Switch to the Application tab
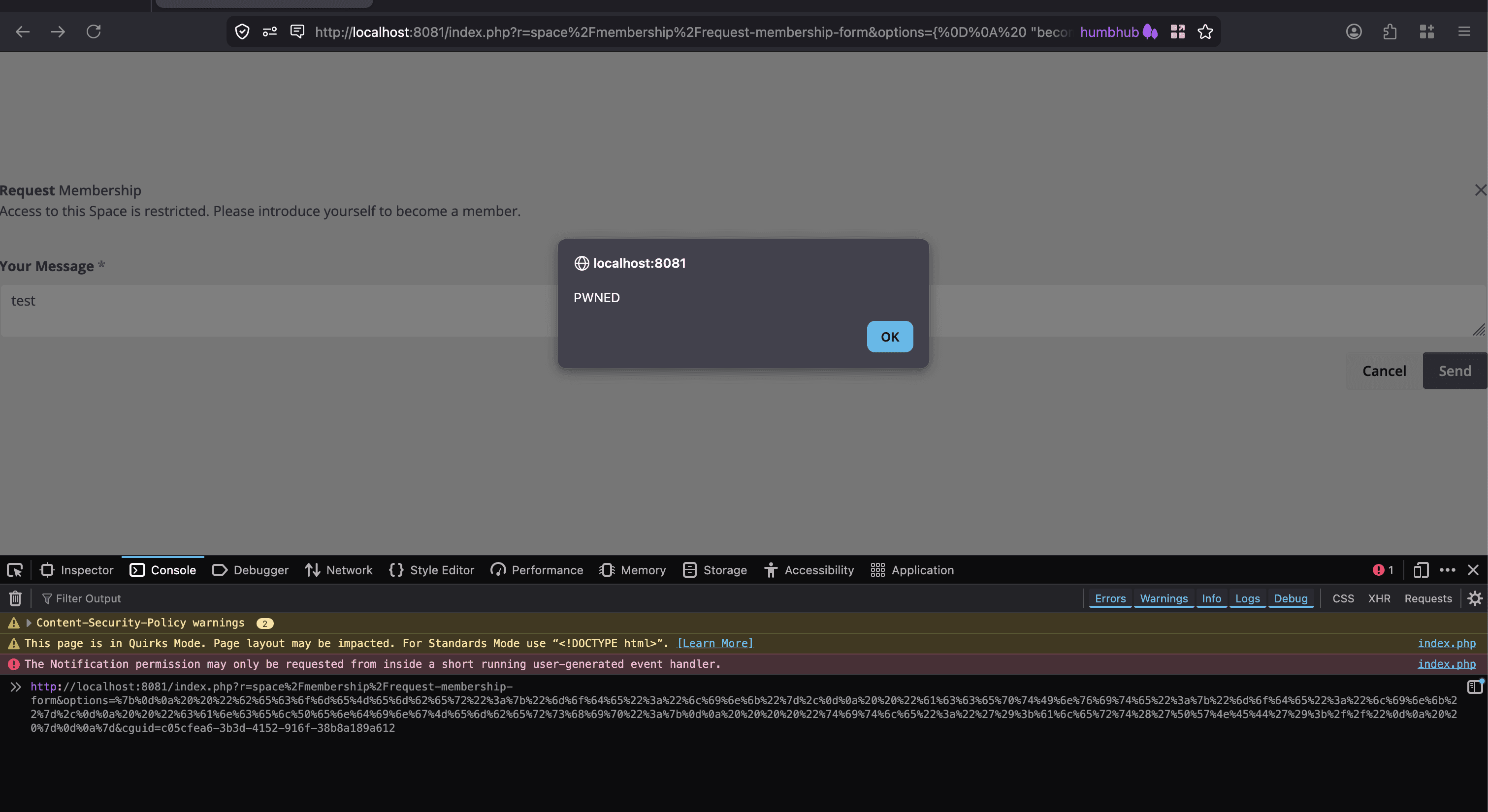 point(912,570)
